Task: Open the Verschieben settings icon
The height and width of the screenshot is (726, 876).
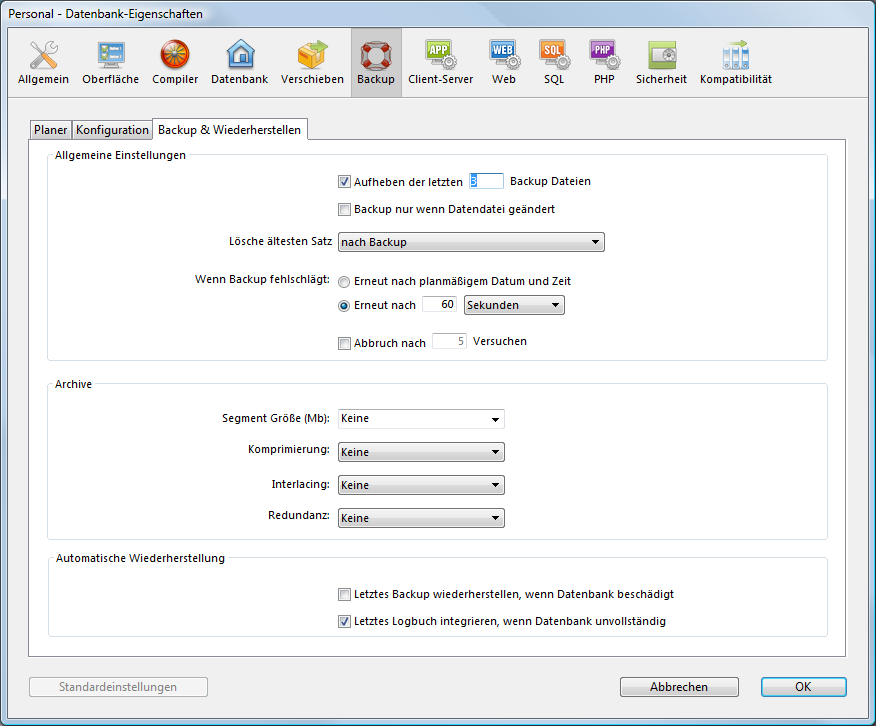Action: coord(312,62)
